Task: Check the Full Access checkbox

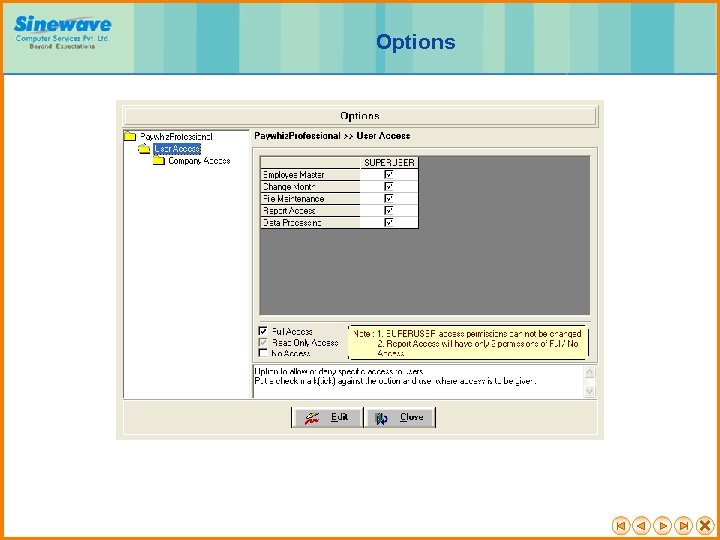Action: pos(263,331)
